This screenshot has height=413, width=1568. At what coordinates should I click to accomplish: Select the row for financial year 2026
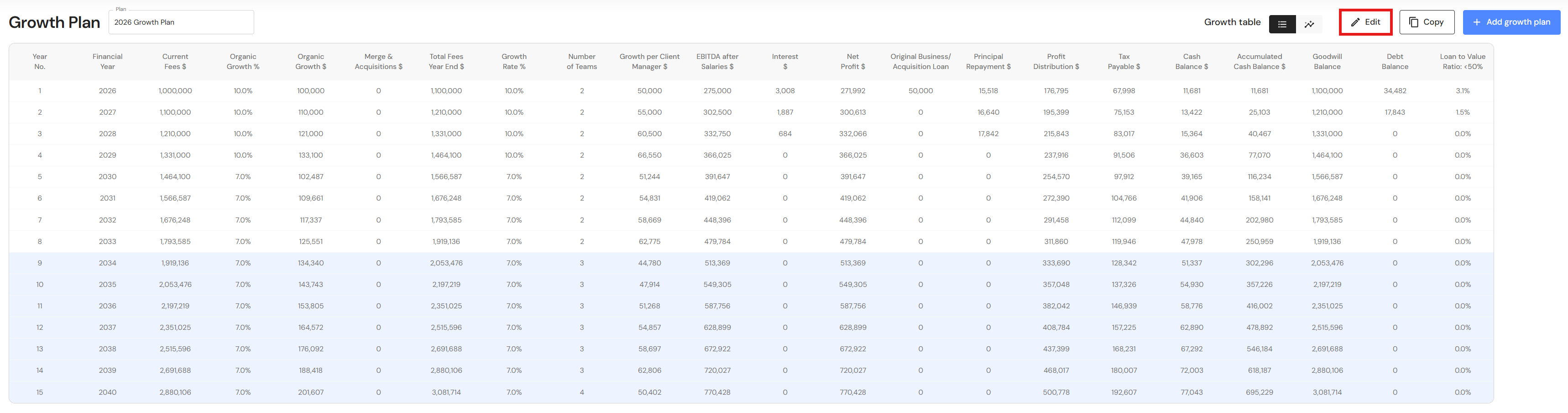(107, 91)
